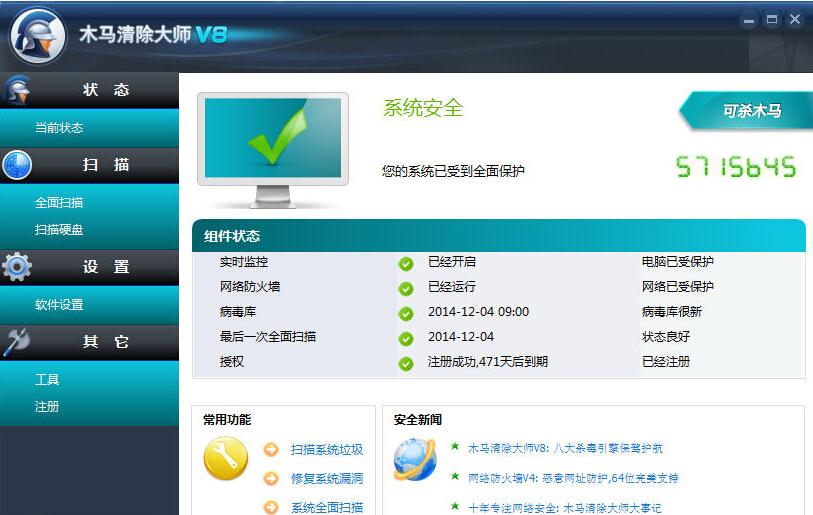Viewport: 813px width, 515px height.
Task: Start 全面扫描 from the sidebar
Action: 59,202
